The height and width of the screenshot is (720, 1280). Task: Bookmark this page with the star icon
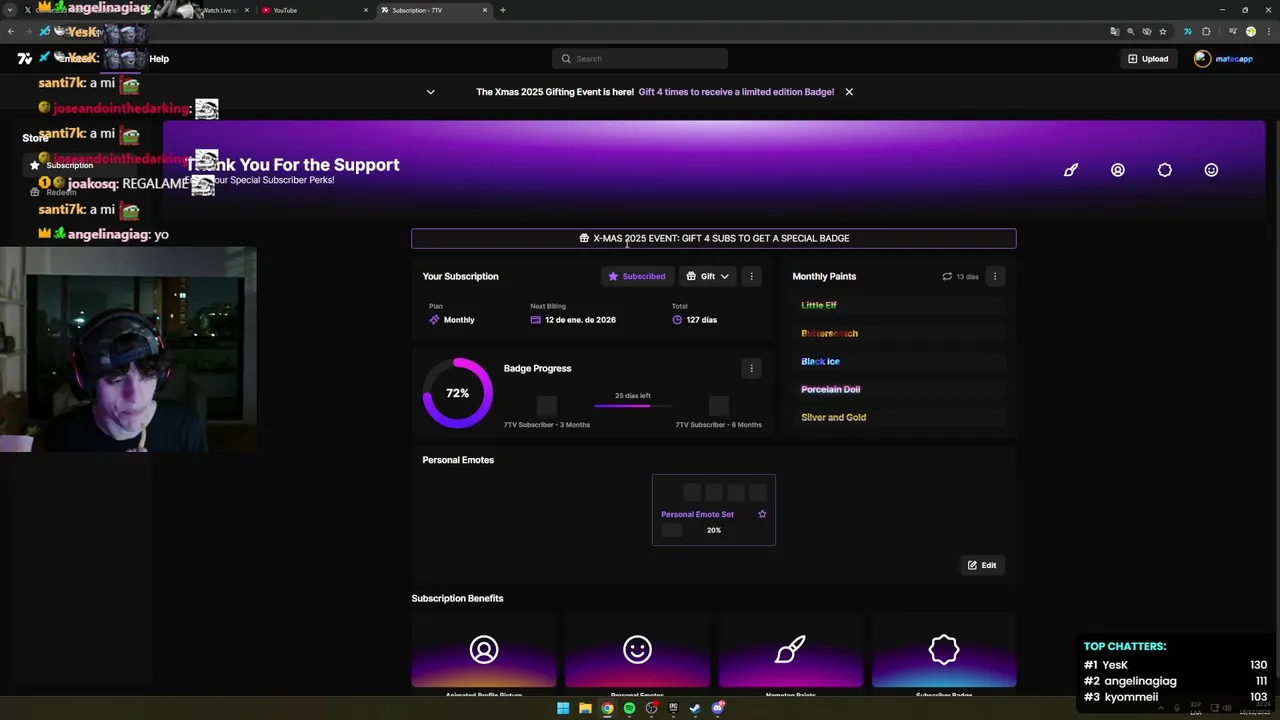1163,32
